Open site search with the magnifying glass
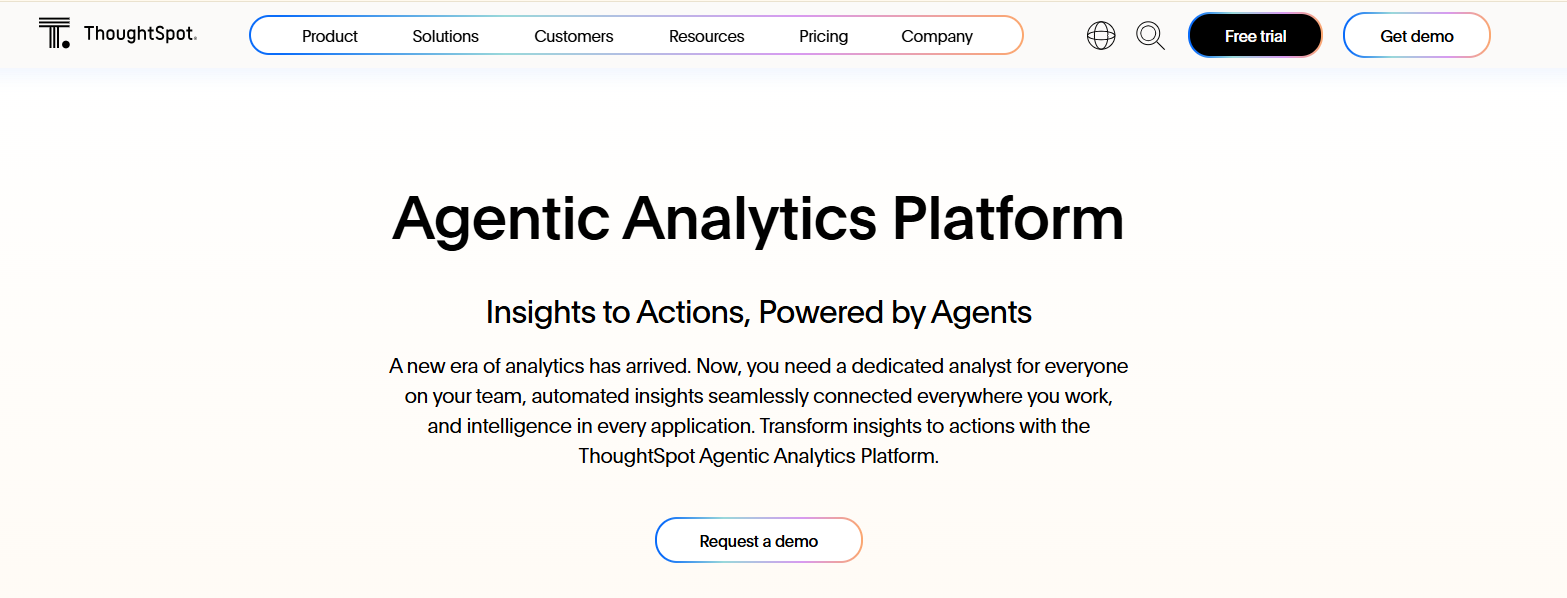The image size is (1567, 598). [x=1150, y=35]
